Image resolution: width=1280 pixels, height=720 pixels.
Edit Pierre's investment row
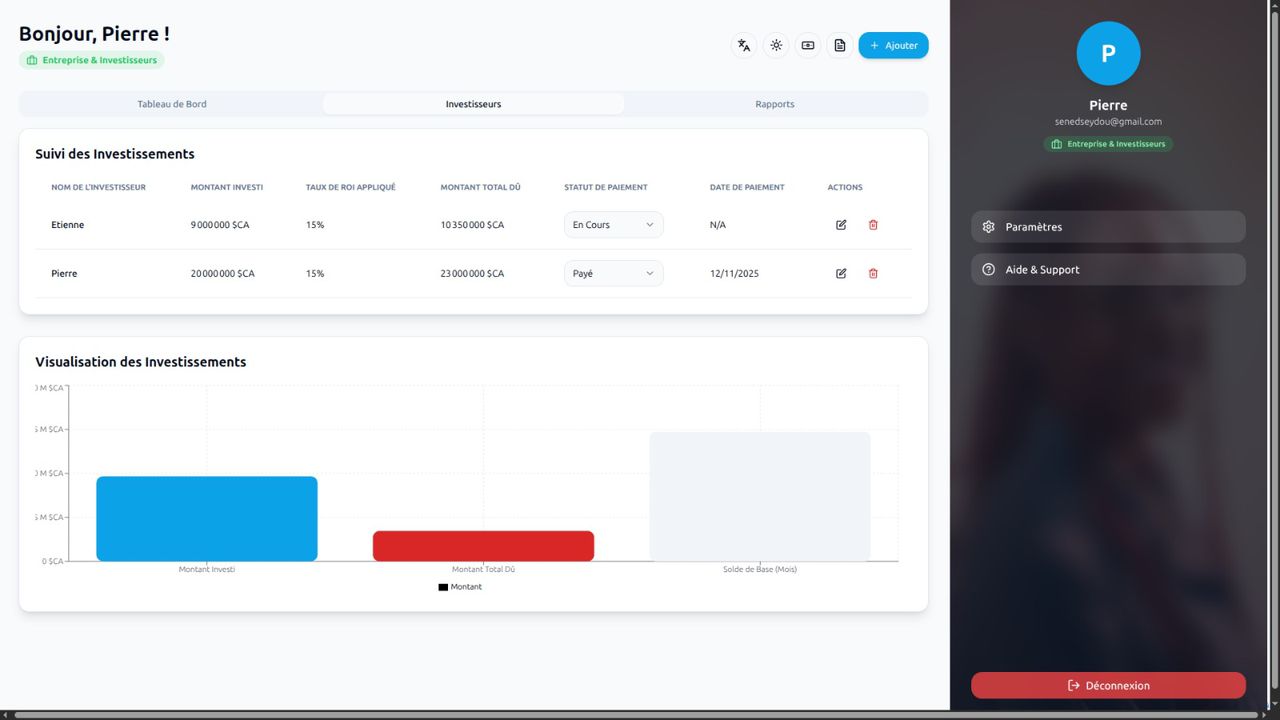pos(841,273)
